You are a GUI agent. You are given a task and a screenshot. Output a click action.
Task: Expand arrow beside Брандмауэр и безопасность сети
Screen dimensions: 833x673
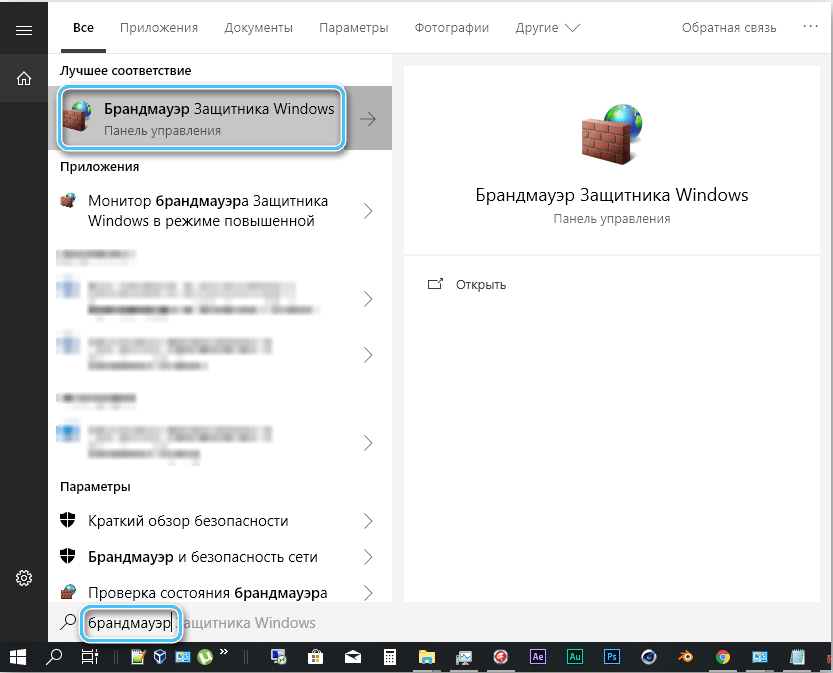click(368, 556)
